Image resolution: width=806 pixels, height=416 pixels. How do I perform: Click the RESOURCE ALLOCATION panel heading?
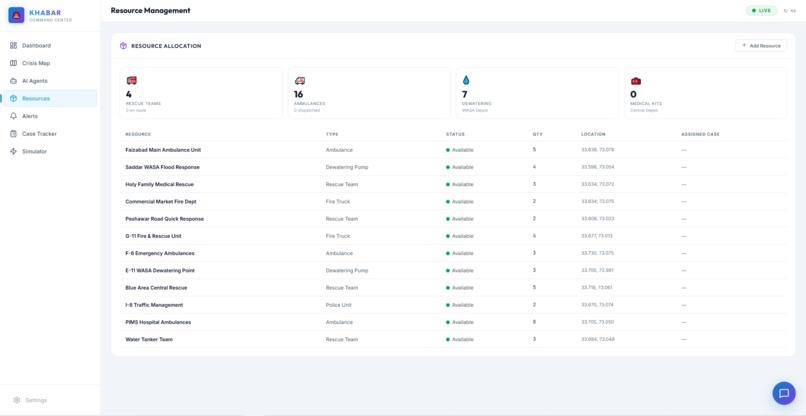pos(166,46)
